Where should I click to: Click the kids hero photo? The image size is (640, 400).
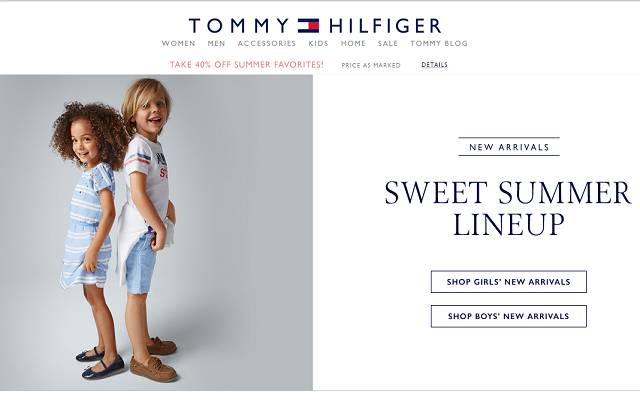pyautogui.click(x=156, y=232)
